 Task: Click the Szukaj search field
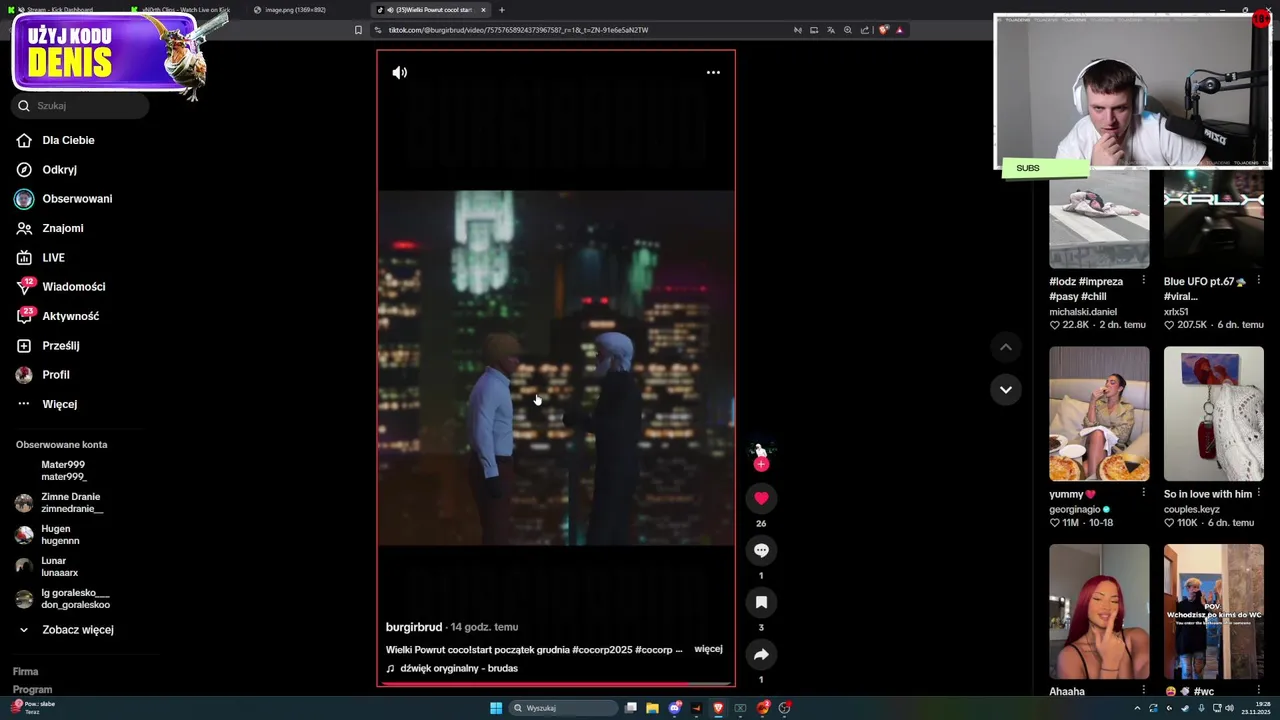tap(80, 105)
